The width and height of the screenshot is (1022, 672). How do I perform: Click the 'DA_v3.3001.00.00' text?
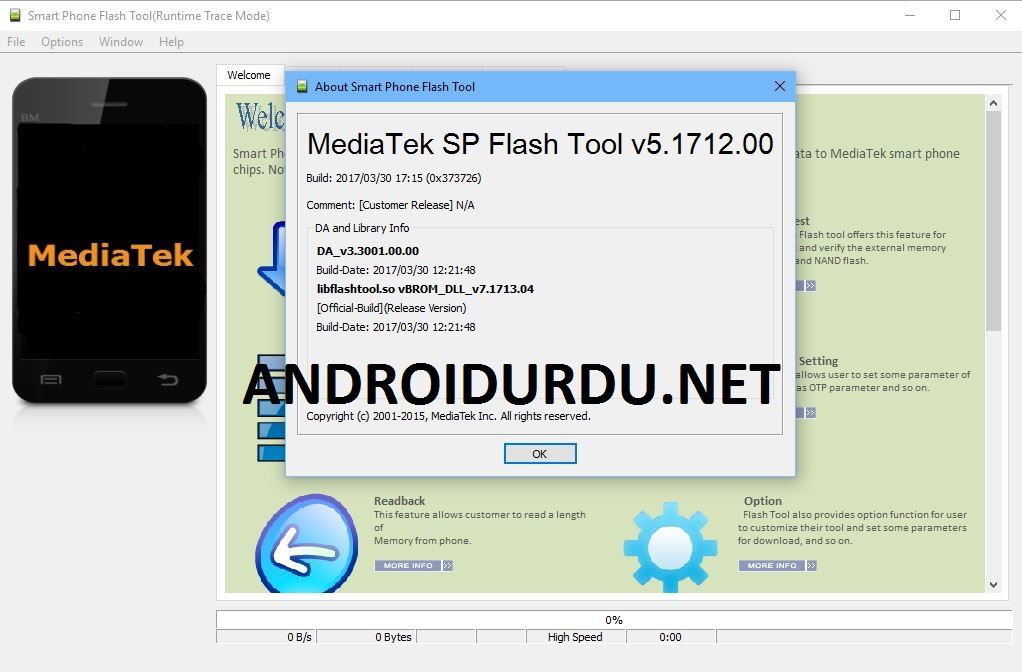click(x=368, y=251)
